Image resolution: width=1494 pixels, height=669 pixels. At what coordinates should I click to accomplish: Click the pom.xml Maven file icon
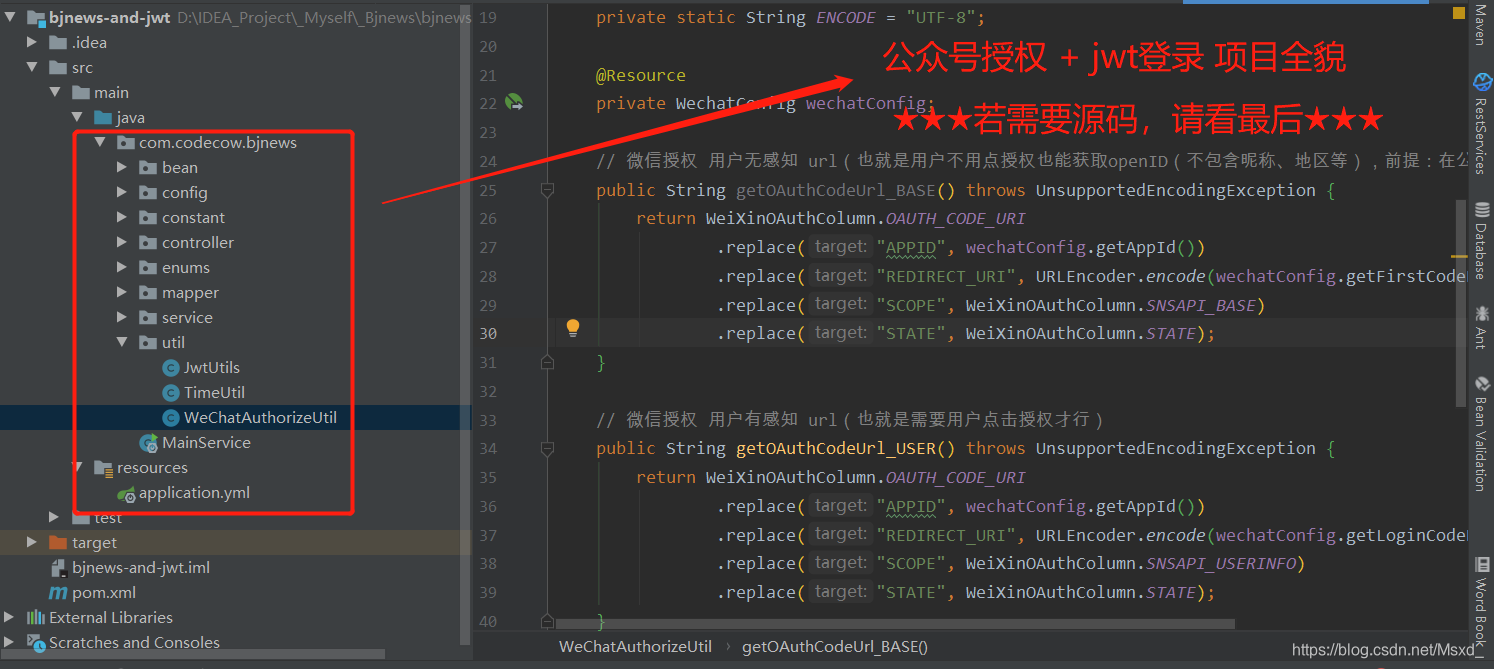(59, 593)
